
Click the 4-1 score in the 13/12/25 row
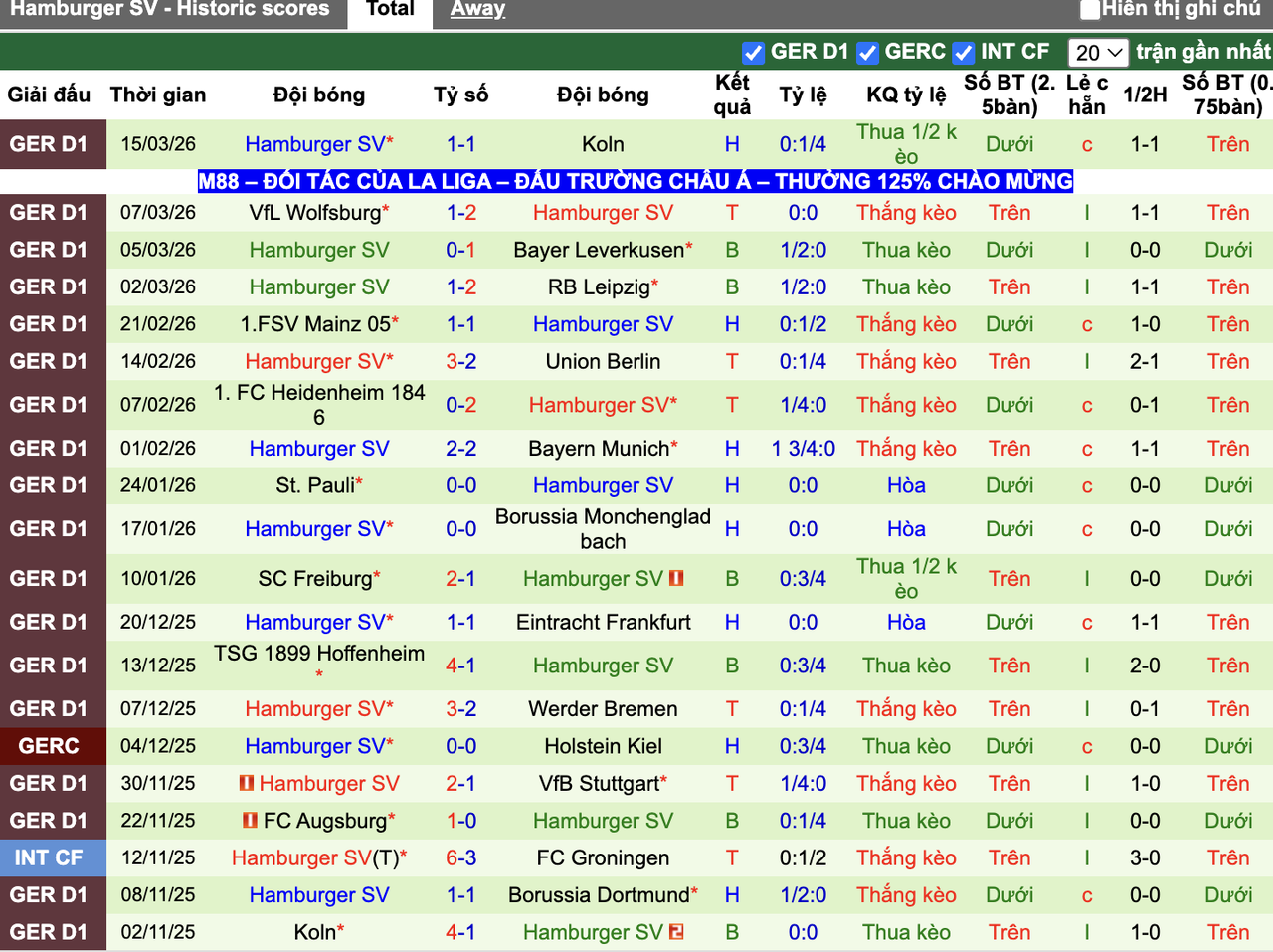(x=461, y=666)
